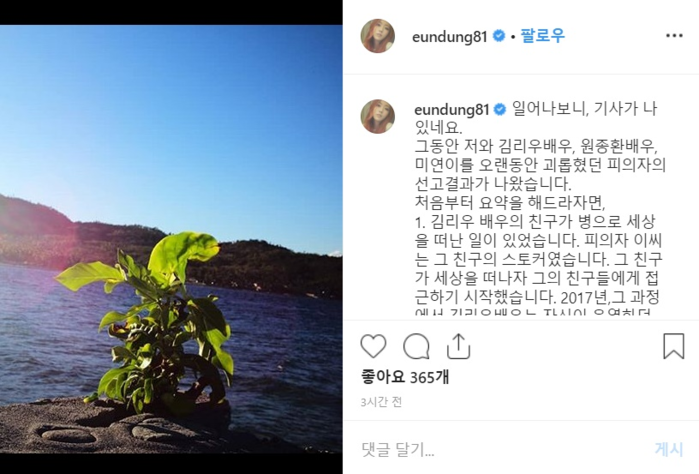
Task: View who liked via 좋아요 365개
Action: click(405, 377)
